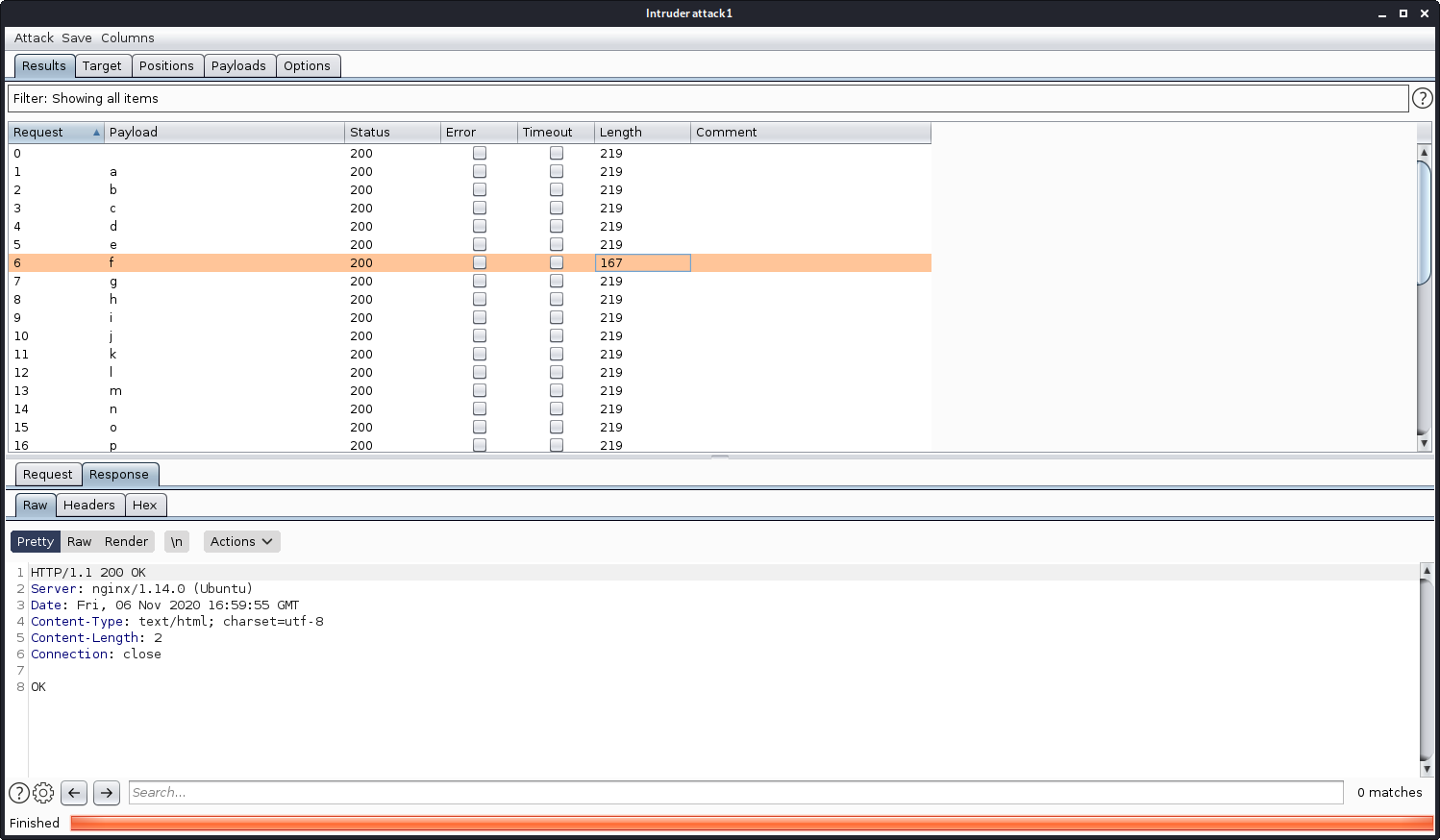Viewport: 1440px width, 840px height.
Task: Open search settings gear icon
Action: tap(43, 793)
